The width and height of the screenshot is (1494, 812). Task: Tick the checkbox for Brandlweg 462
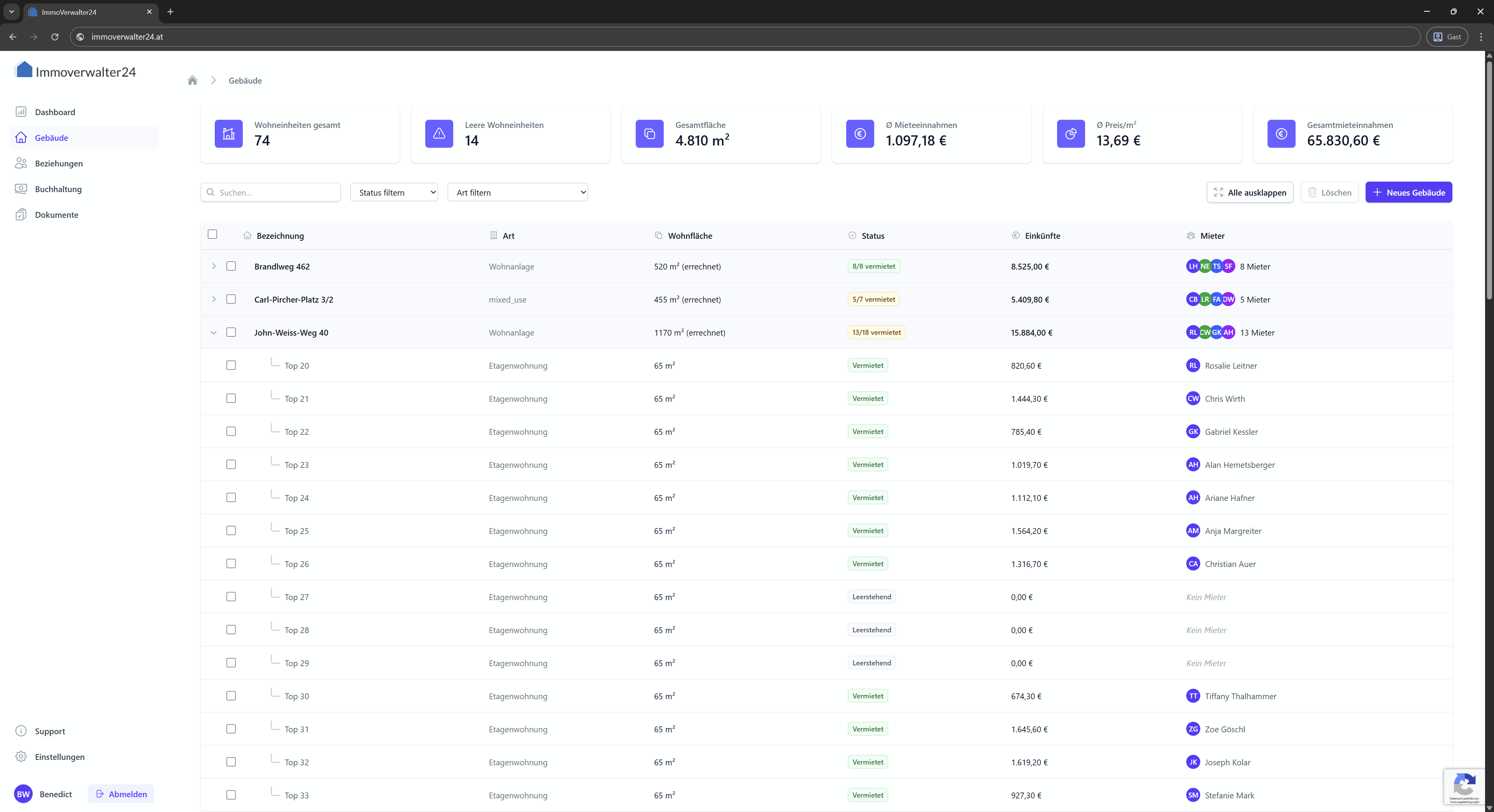(231, 266)
